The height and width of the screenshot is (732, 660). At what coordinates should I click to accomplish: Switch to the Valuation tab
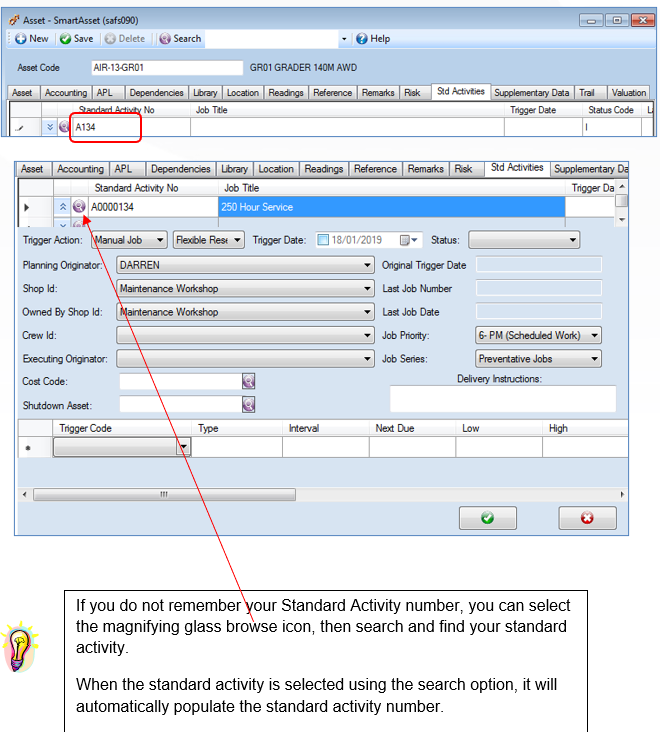pos(628,93)
